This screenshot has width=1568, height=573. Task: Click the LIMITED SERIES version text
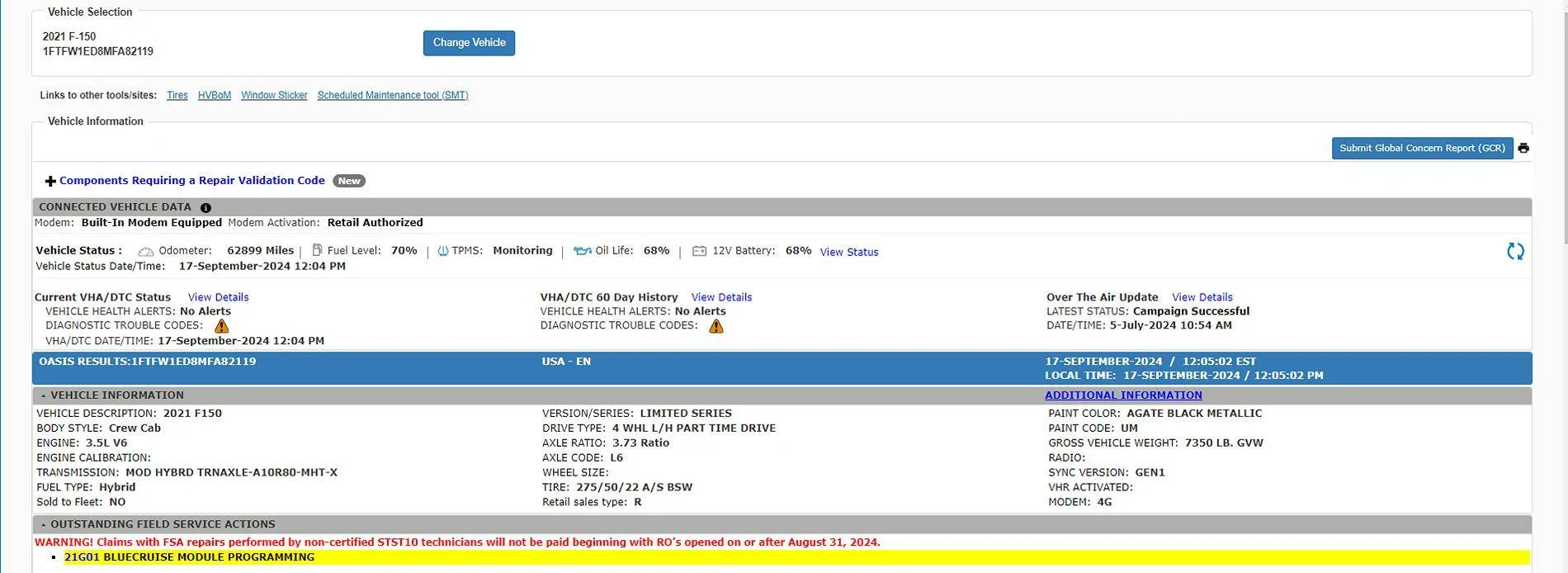pyautogui.click(x=686, y=414)
